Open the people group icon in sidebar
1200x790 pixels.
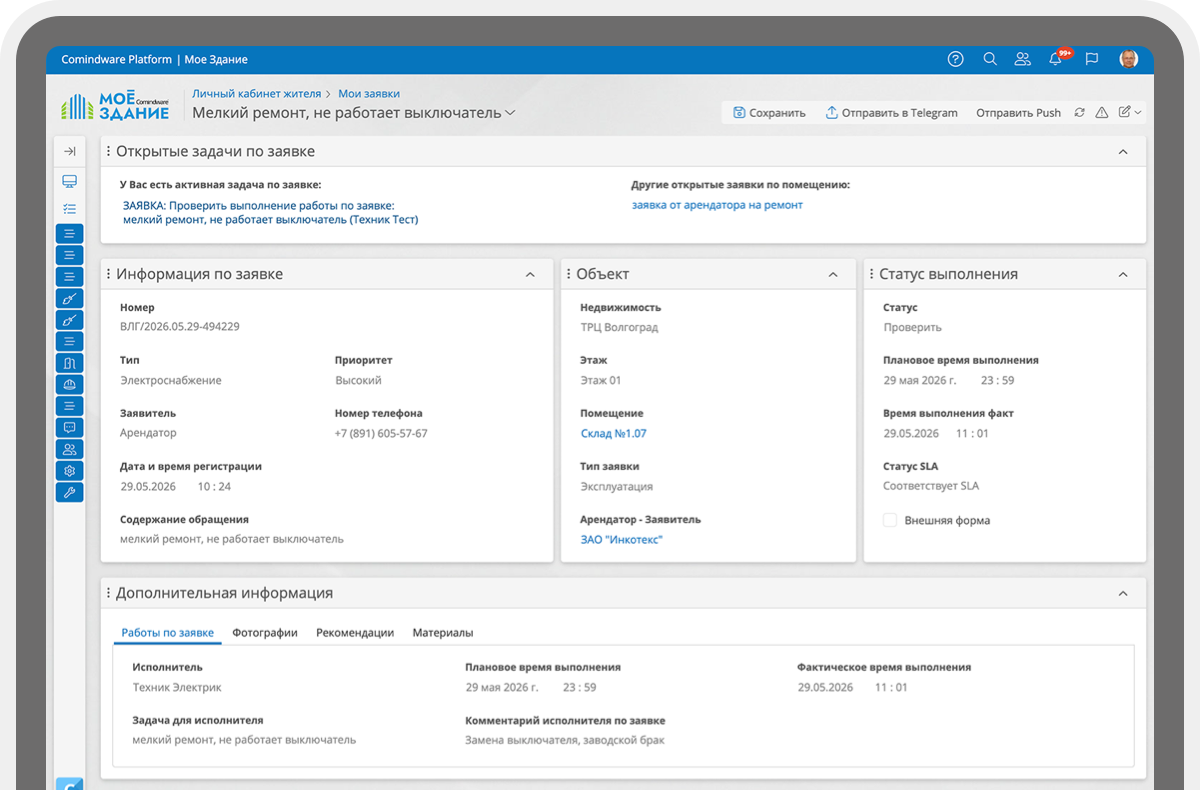(69, 449)
